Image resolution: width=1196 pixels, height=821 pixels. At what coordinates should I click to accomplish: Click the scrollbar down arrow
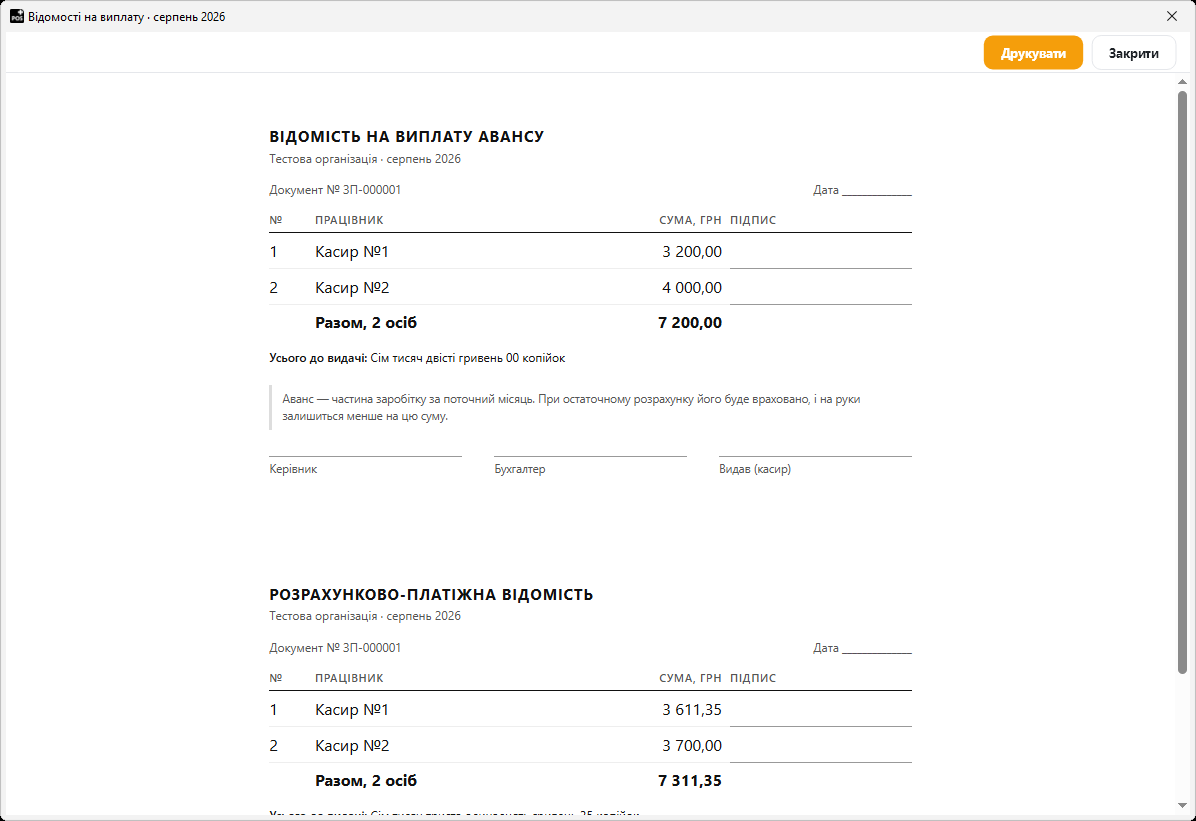(1182, 806)
